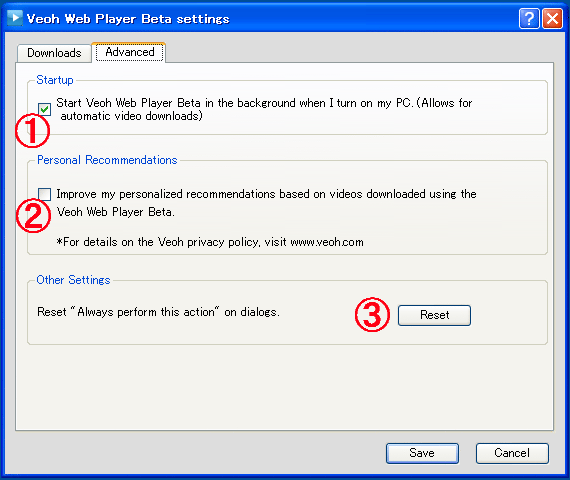Click the Startup group heading
Image resolution: width=570 pixels, height=480 pixels.
(x=55, y=80)
